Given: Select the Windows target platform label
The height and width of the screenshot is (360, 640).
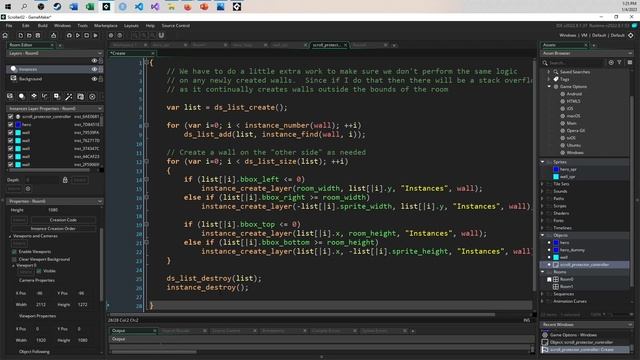Looking at the screenshot, I should click(567, 36).
